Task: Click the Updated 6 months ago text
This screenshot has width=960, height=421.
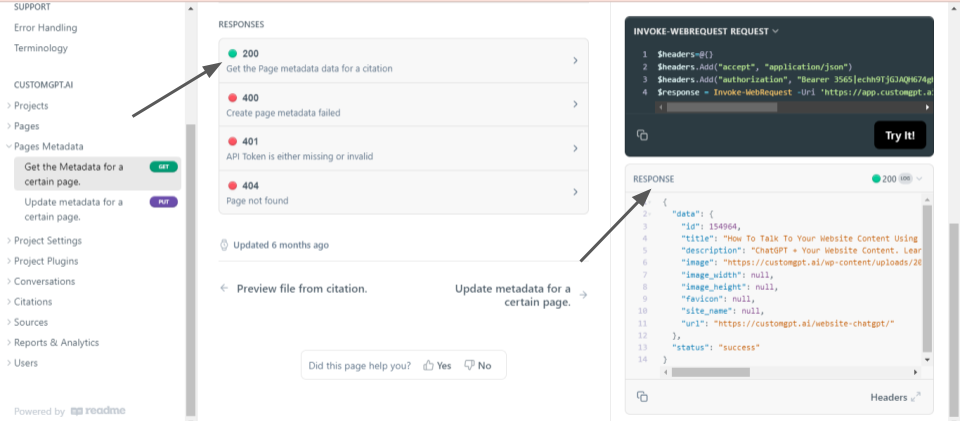Action: [280, 245]
